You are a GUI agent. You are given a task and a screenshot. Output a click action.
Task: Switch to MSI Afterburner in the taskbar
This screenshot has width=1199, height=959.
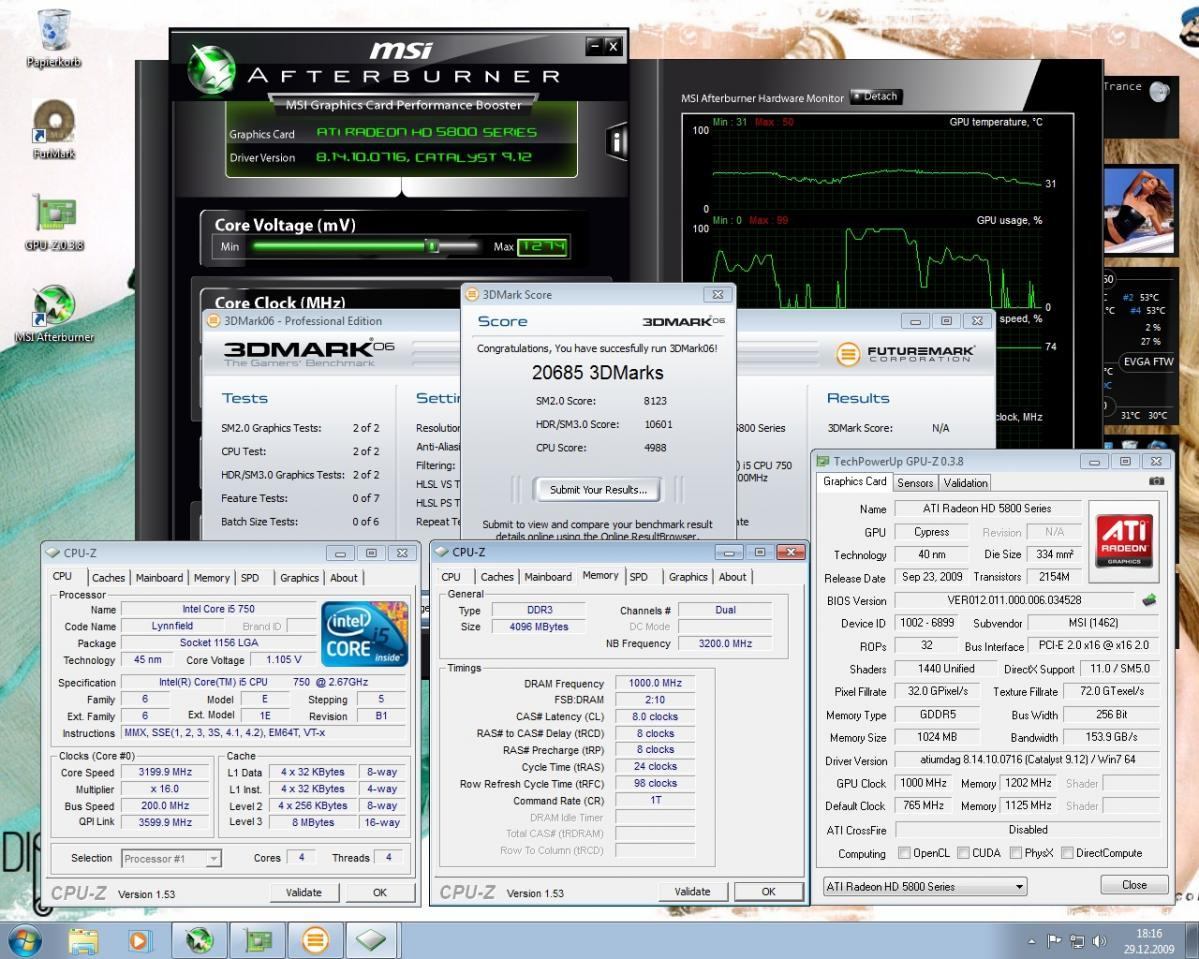click(200, 940)
